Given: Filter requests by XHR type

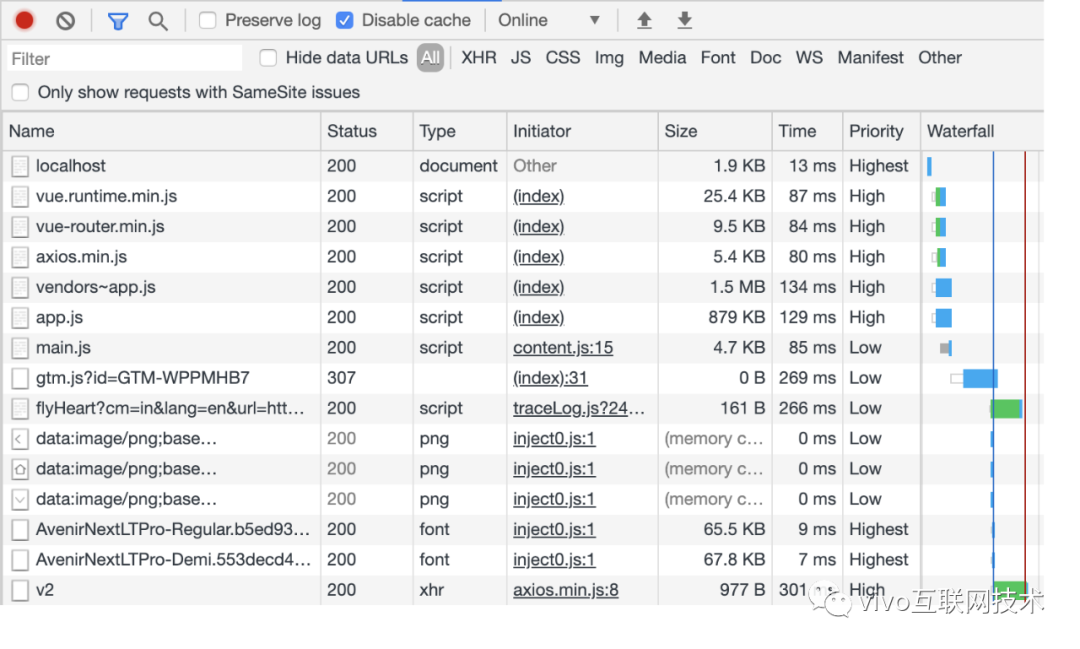Looking at the screenshot, I should [x=478, y=58].
